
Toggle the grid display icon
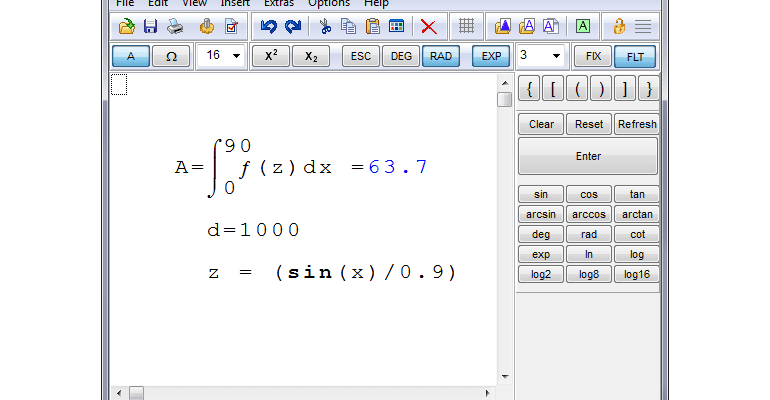(466, 26)
